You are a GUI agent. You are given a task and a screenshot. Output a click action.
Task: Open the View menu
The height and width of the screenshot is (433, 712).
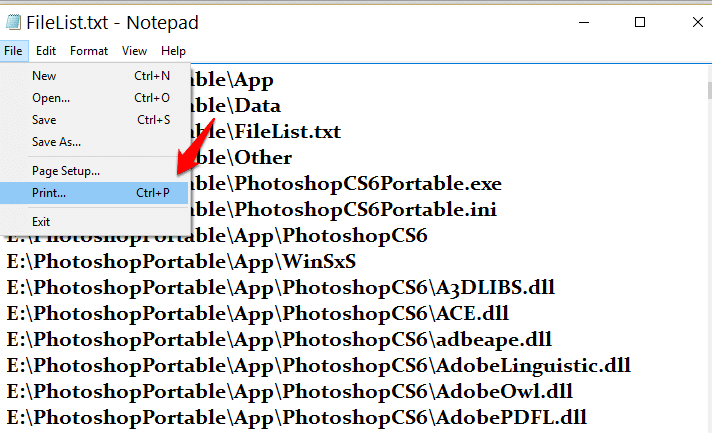point(134,51)
